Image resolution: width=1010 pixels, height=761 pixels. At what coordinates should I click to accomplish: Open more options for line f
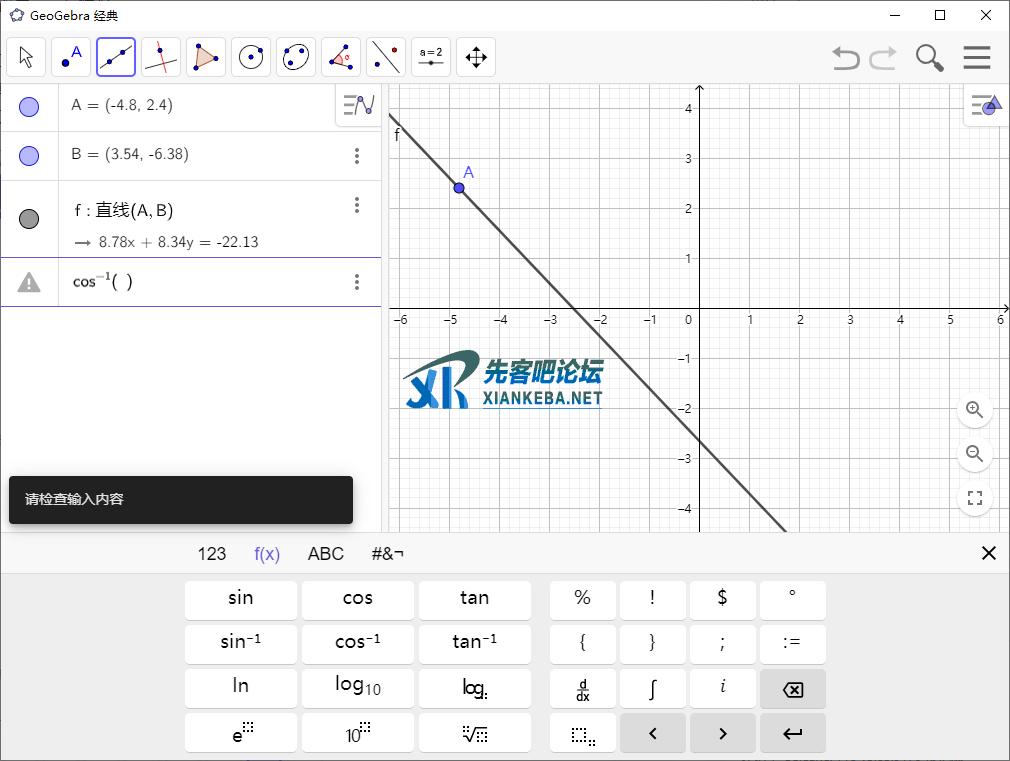[357, 205]
